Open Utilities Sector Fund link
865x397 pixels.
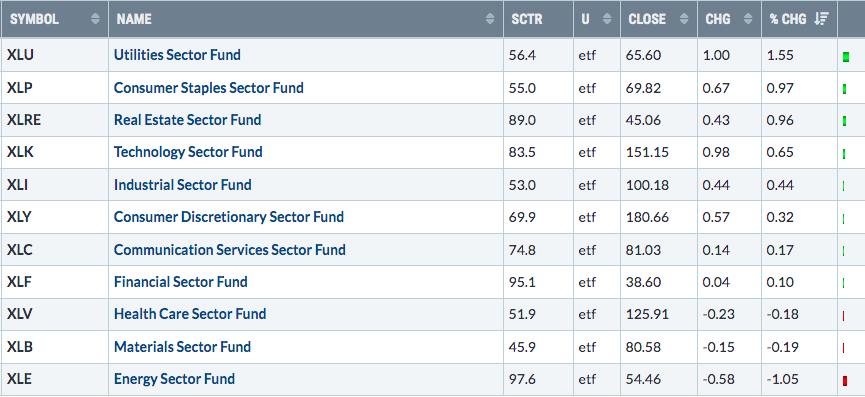(177, 55)
